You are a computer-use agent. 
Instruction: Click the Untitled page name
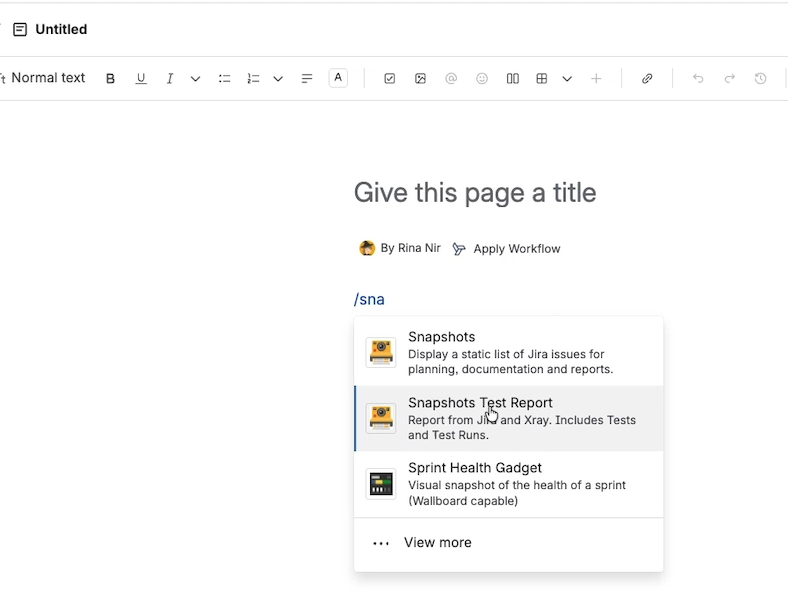tap(61, 30)
